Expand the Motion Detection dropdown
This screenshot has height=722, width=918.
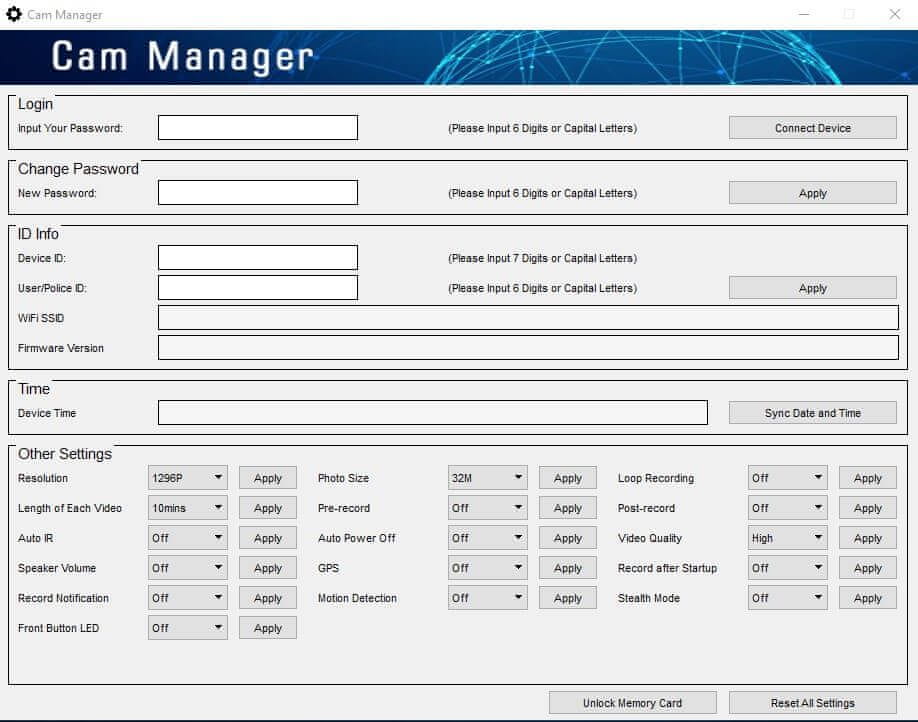coord(488,598)
